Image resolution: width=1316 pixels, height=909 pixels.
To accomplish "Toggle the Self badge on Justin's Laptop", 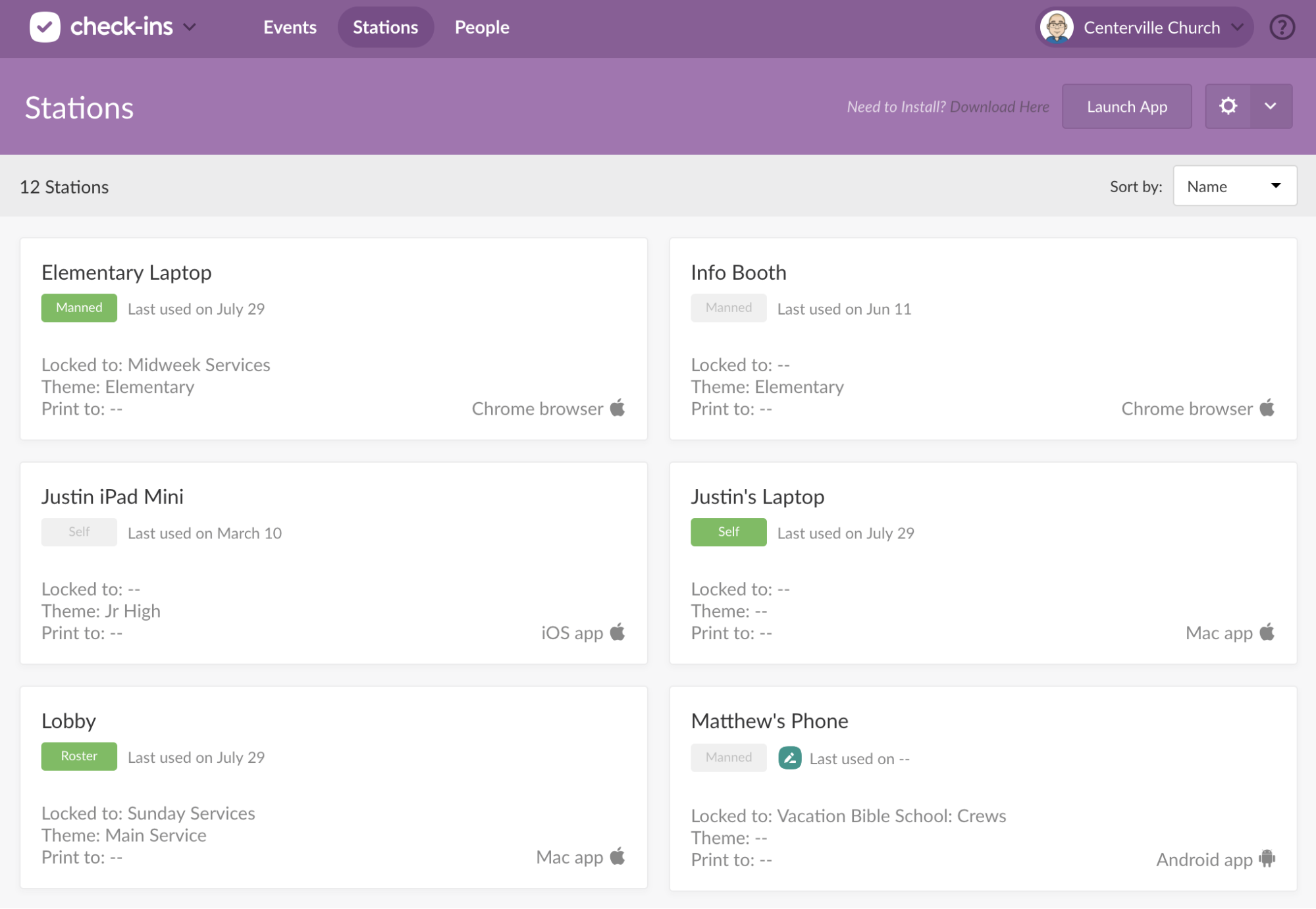I will coord(728,532).
